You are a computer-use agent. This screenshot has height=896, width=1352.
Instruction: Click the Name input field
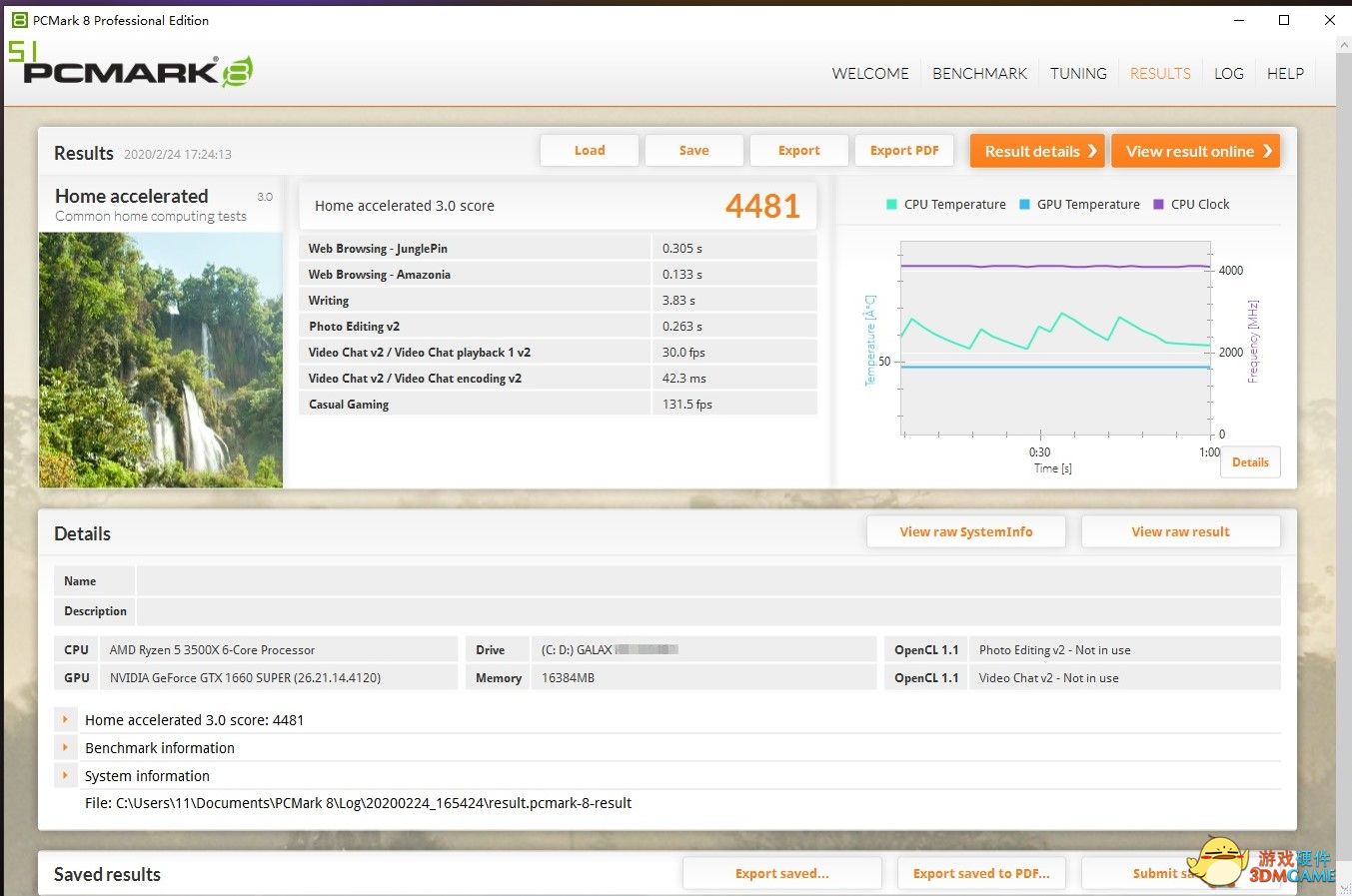coord(708,581)
